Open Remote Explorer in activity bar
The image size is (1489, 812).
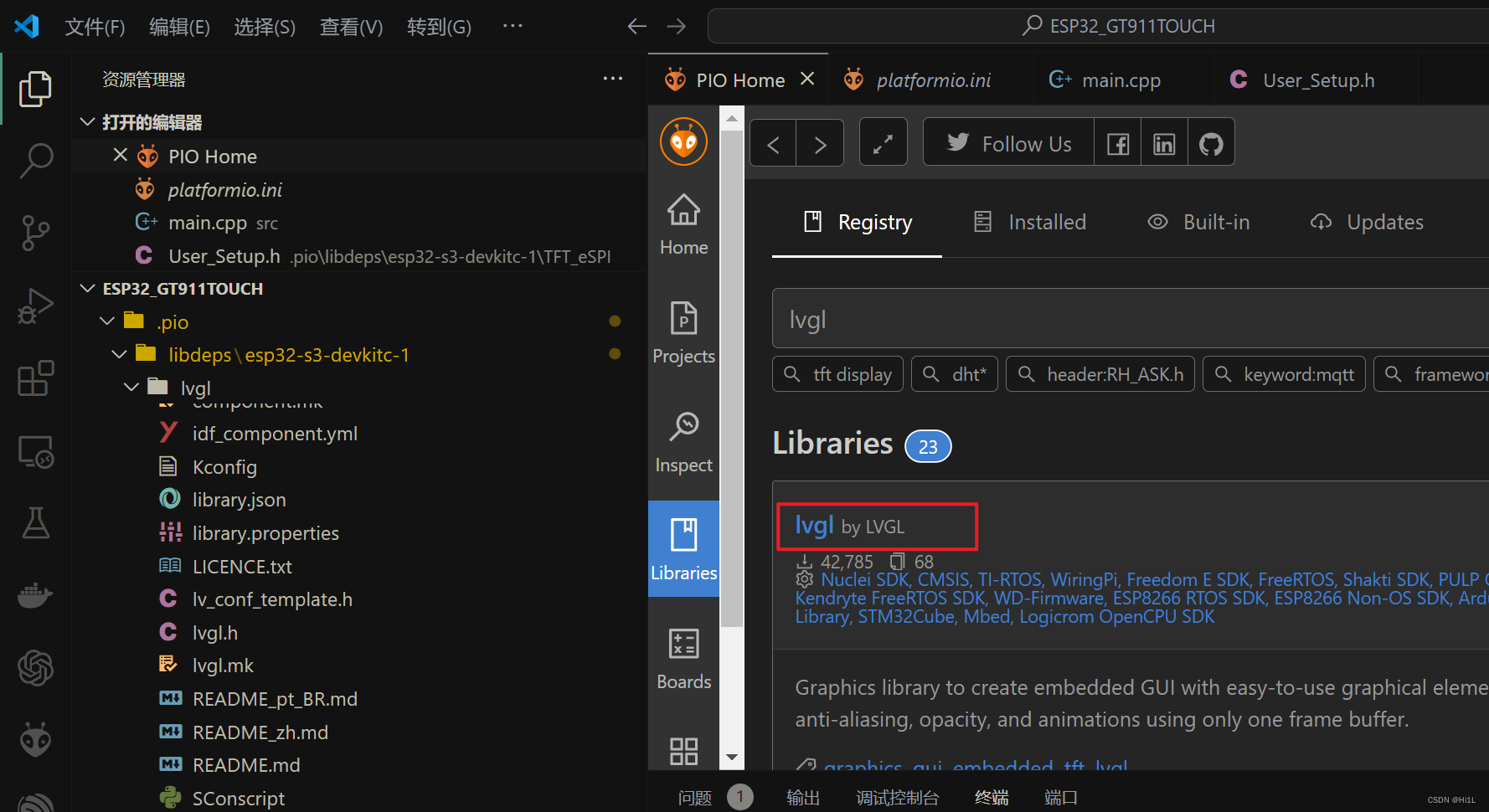[x=35, y=451]
